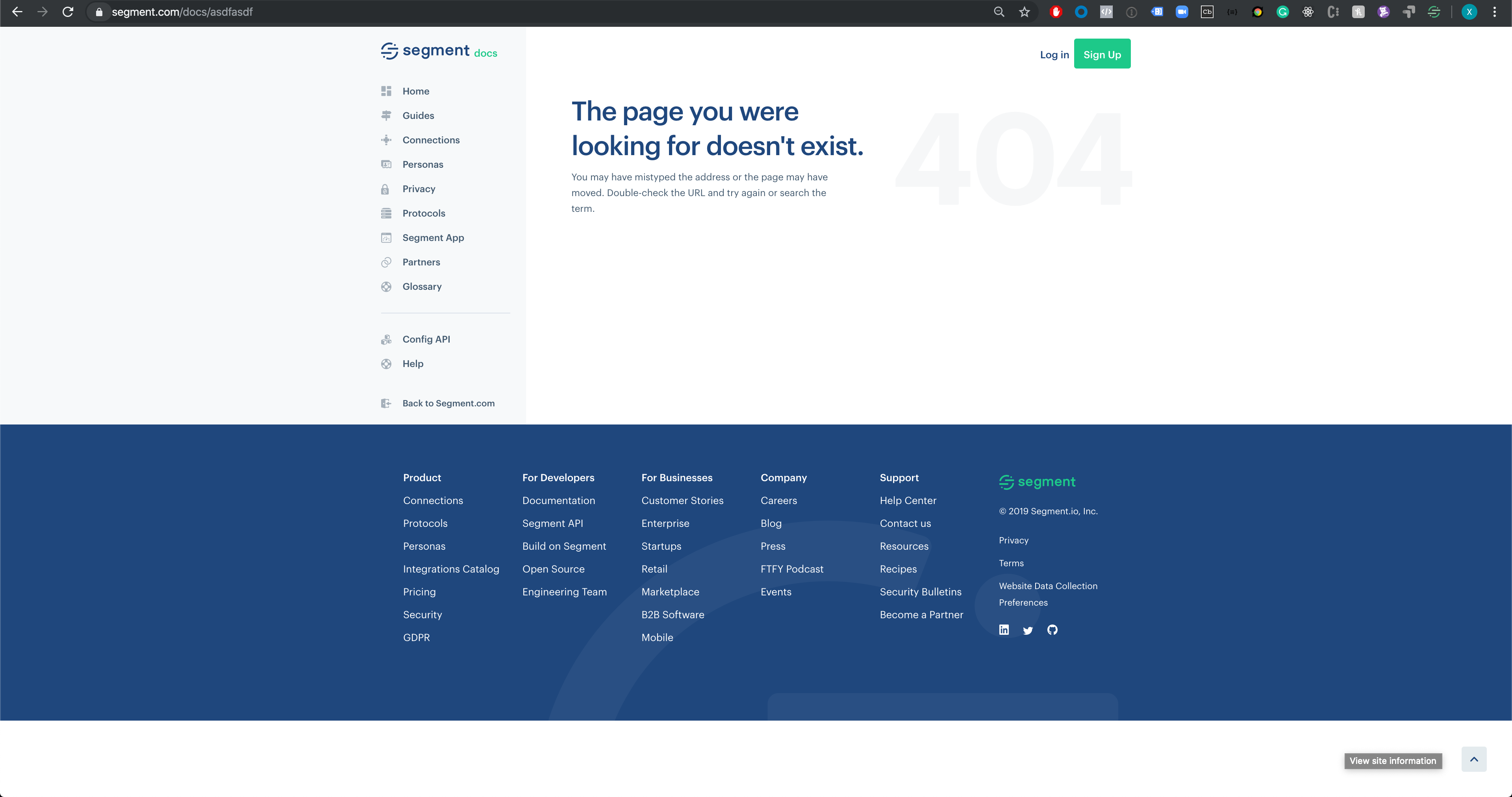The height and width of the screenshot is (797, 1512).
Task: Open Careers footer link
Action: coord(778,500)
